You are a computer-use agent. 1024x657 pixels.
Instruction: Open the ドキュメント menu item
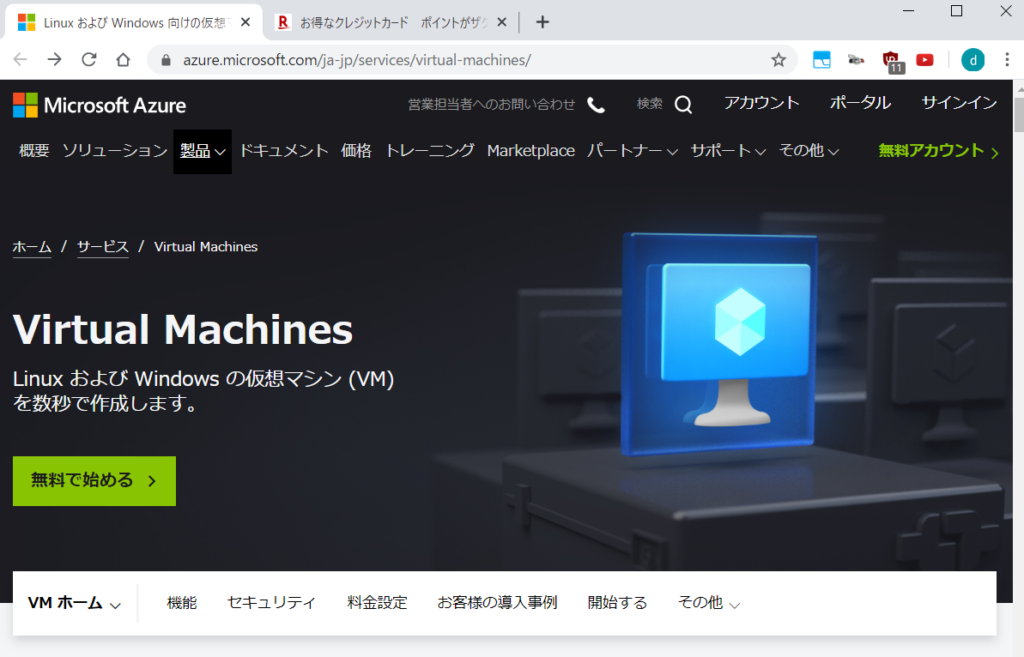283,151
